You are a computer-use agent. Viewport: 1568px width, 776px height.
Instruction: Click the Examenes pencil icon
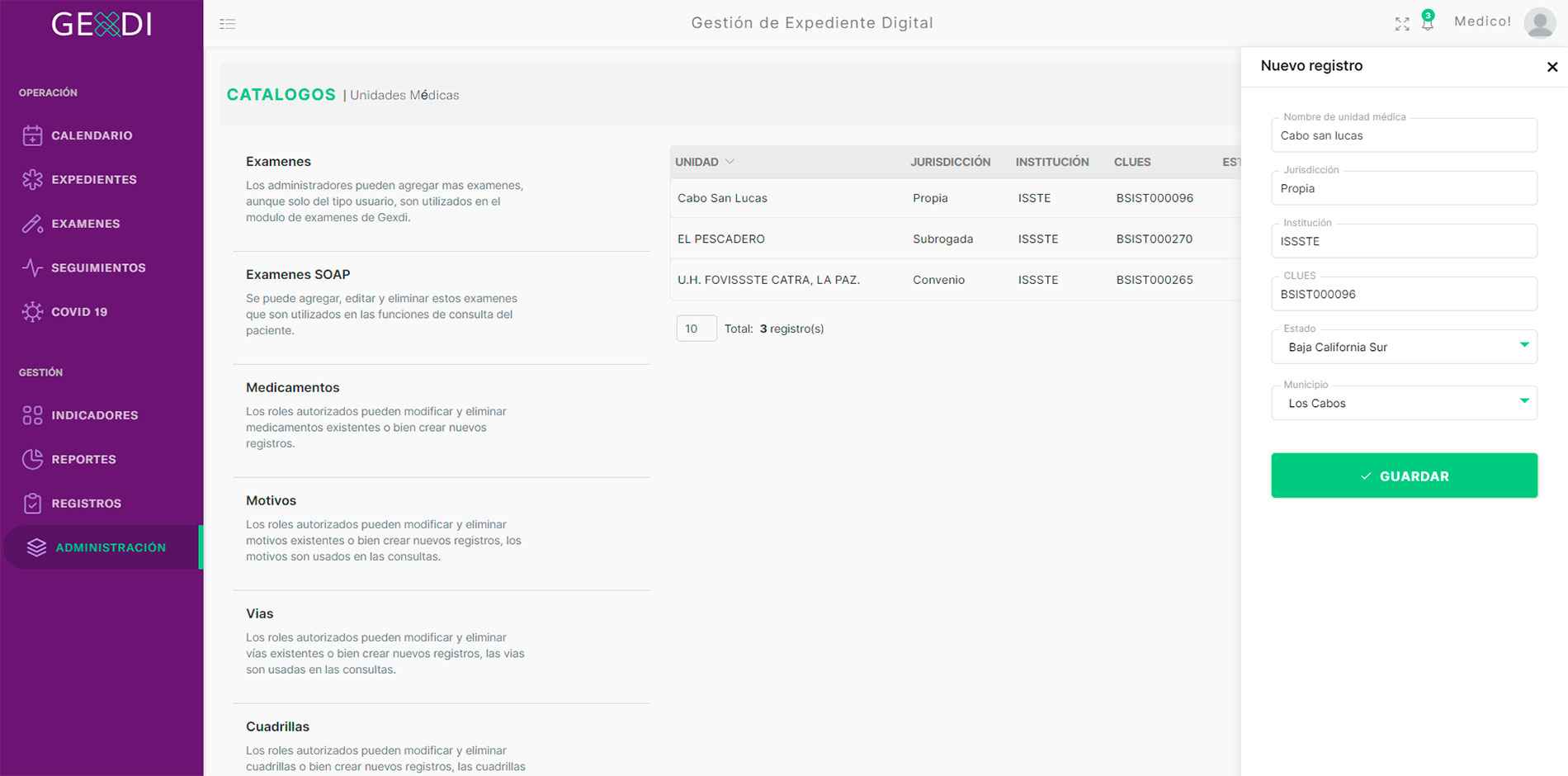coord(32,224)
